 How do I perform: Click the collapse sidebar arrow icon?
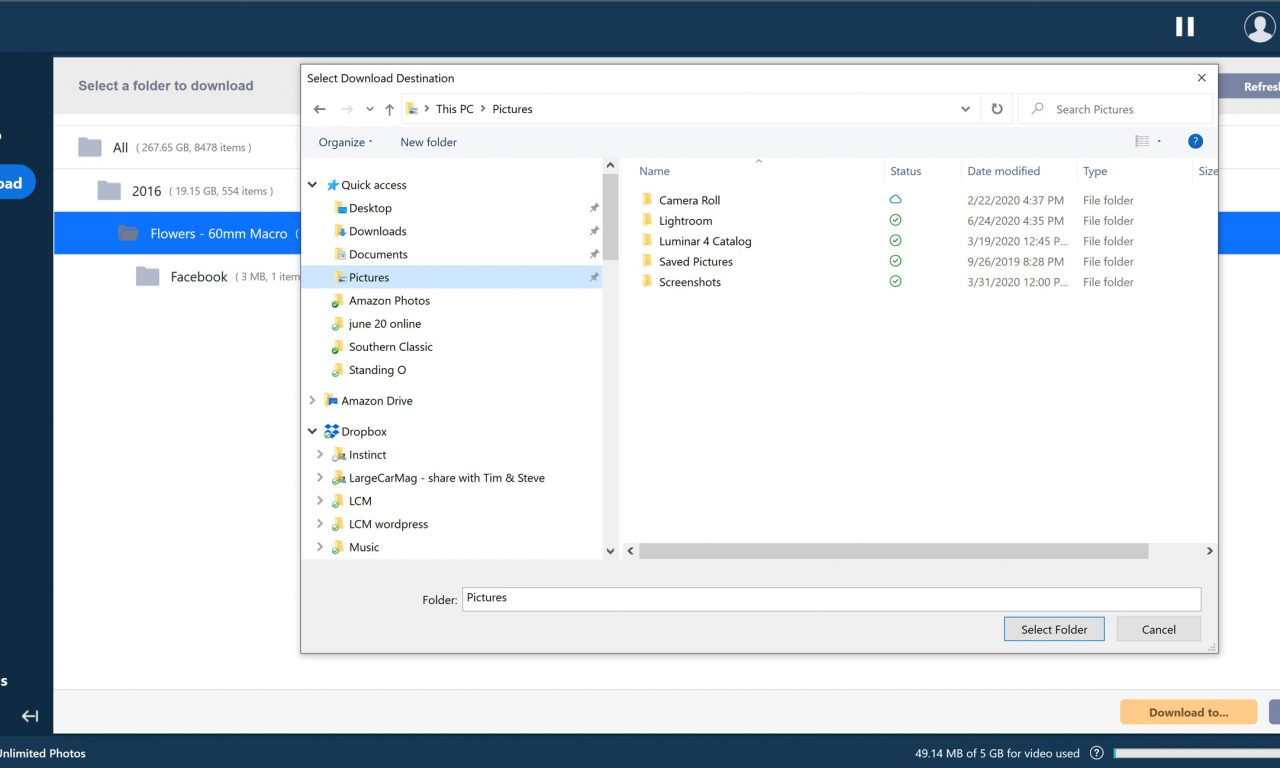point(30,716)
